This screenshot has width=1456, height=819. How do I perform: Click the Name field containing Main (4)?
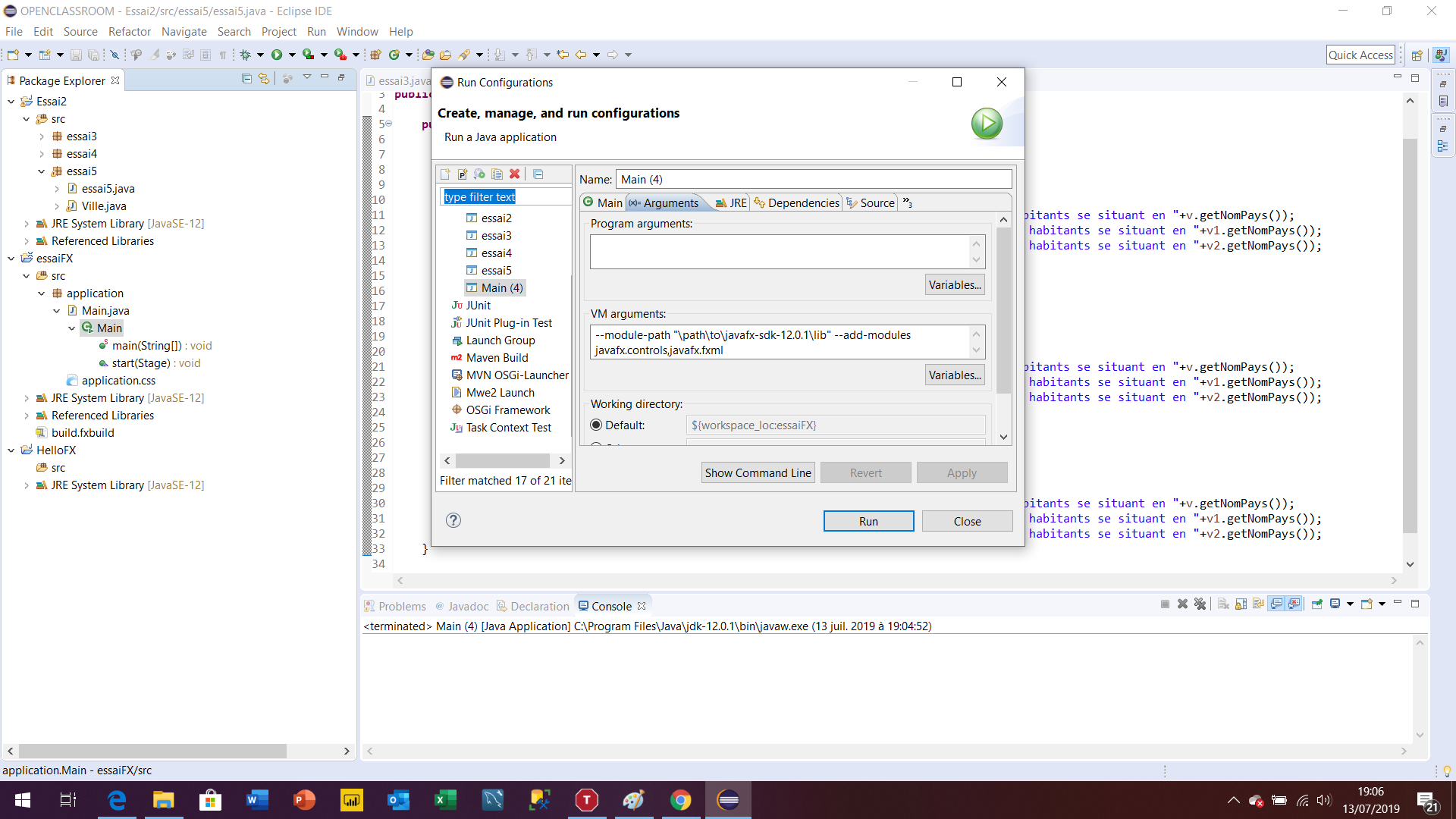pyautogui.click(x=814, y=180)
